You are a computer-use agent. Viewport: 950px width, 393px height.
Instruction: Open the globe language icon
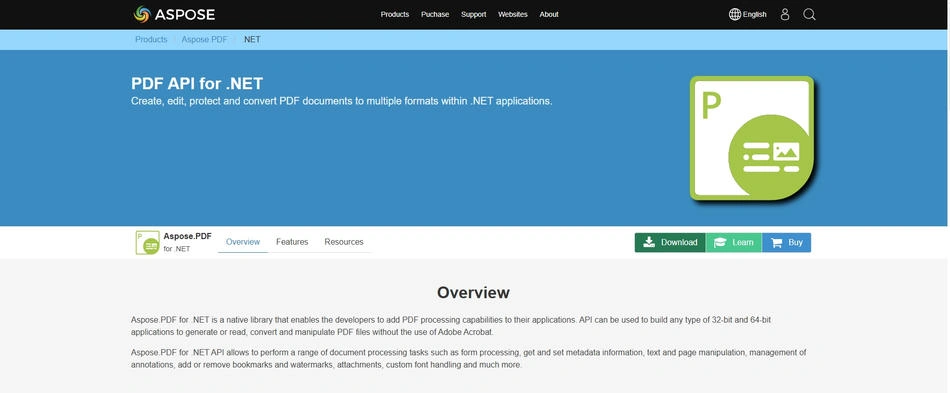pos(734,15)
